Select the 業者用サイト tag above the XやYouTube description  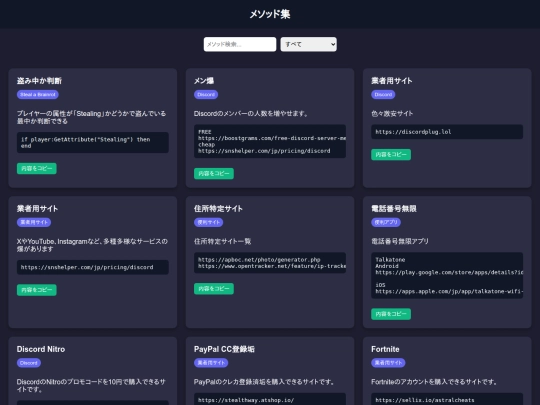pos(34,222)
